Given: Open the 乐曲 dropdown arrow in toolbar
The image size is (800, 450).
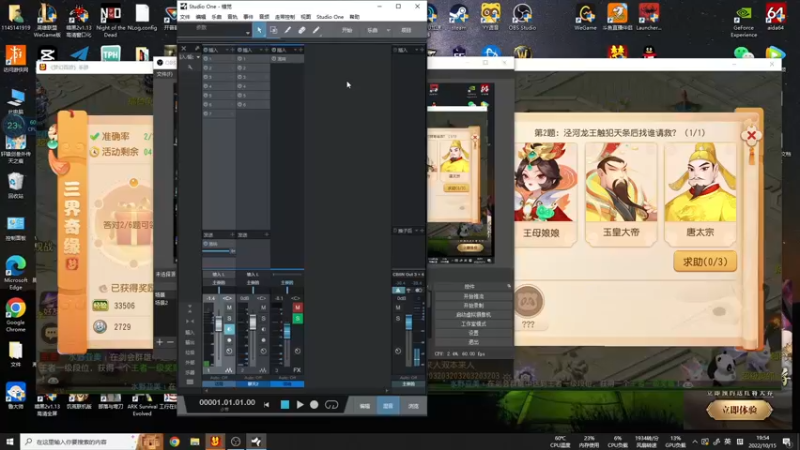Looking at the screenshot, I should [388, 30].
